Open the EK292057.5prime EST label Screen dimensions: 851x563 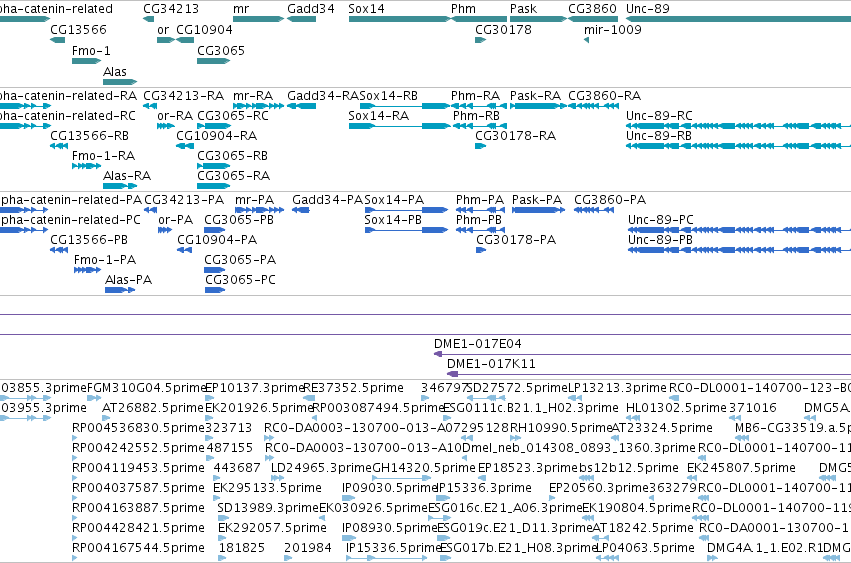click(272, 528)
